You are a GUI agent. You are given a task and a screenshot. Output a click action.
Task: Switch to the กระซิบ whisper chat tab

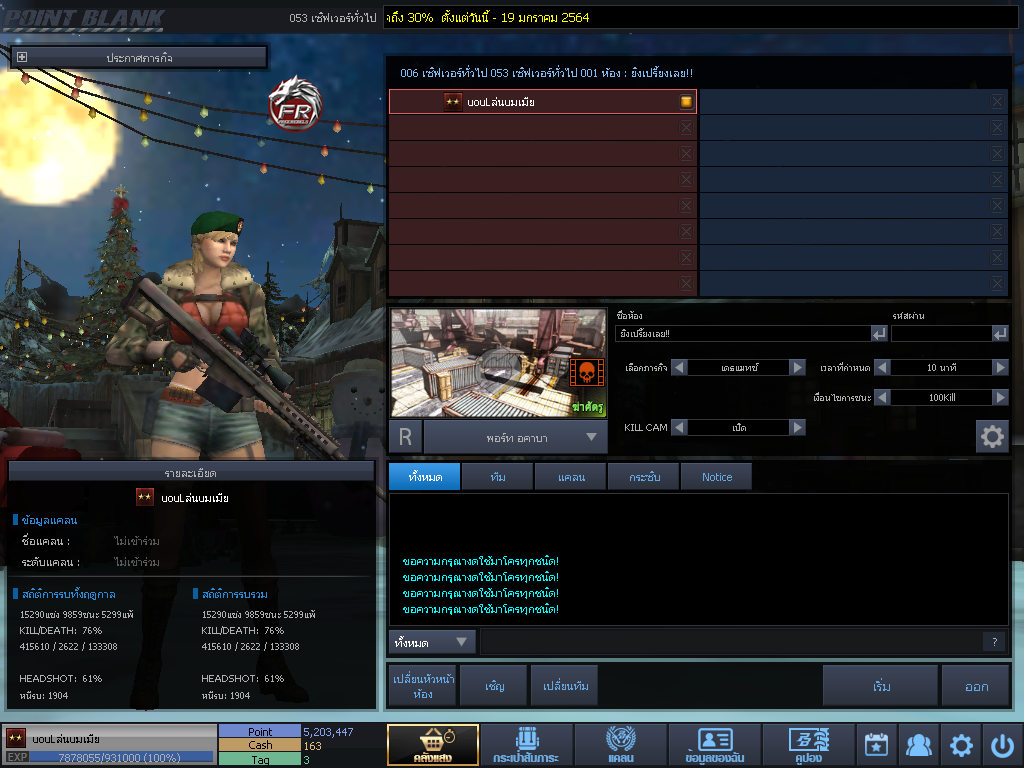(644, 477)
